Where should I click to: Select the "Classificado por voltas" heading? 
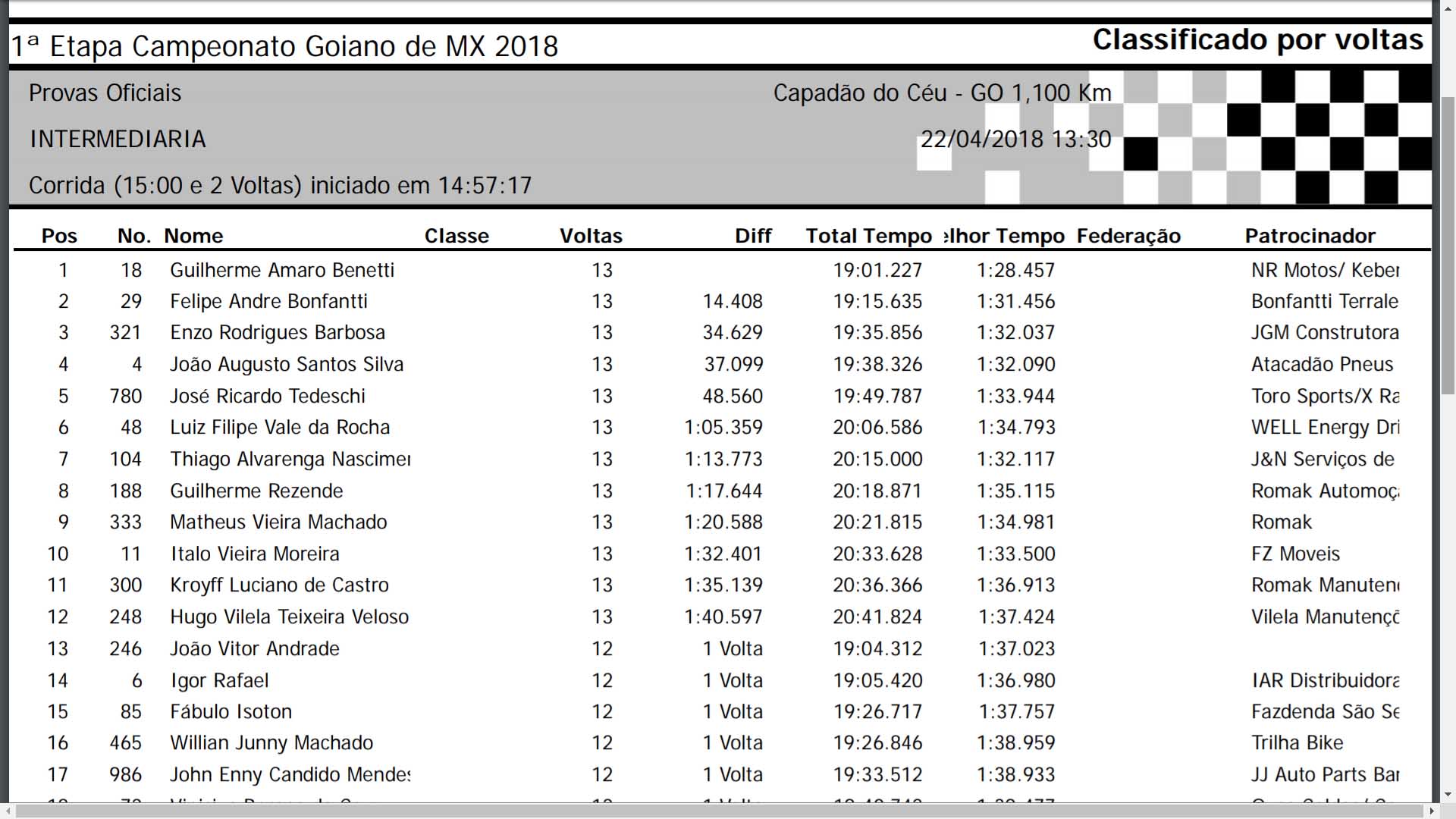[1257, 39]
